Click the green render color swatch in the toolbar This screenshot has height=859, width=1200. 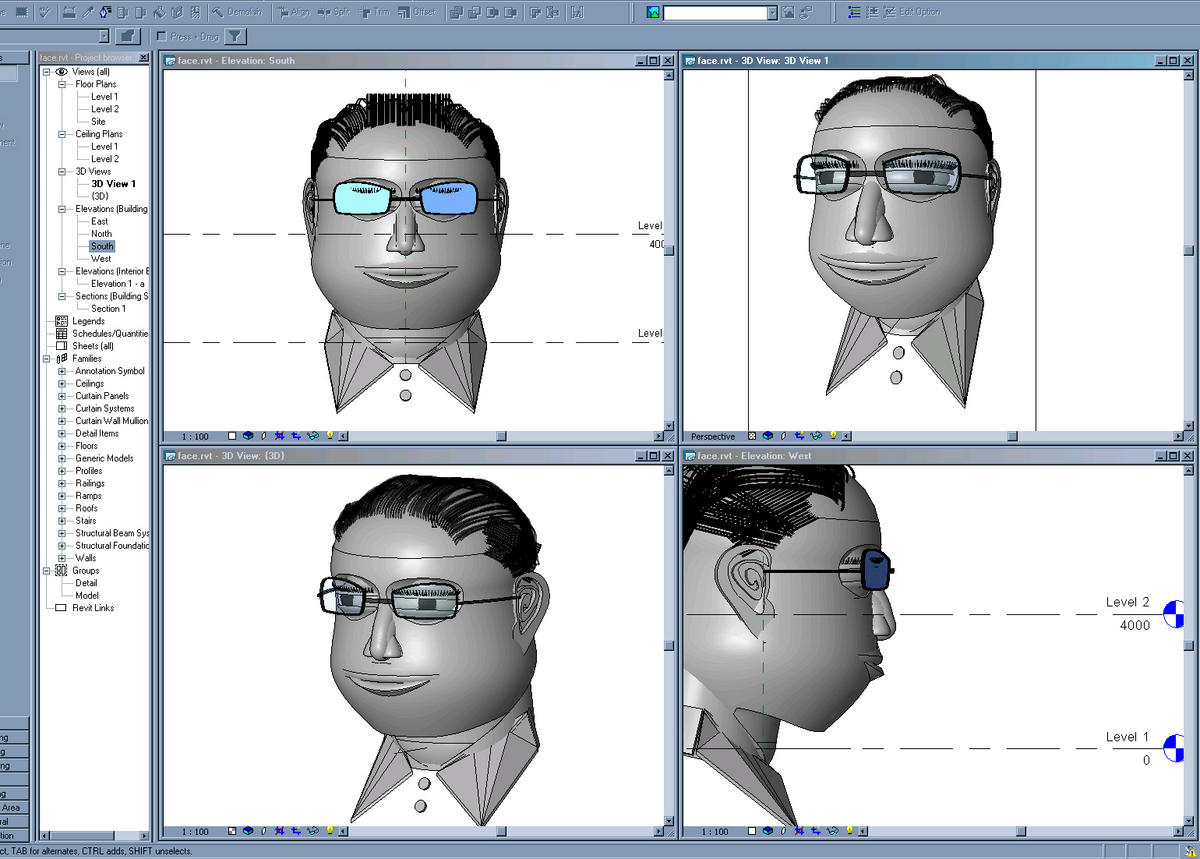[x=652, y=12]
